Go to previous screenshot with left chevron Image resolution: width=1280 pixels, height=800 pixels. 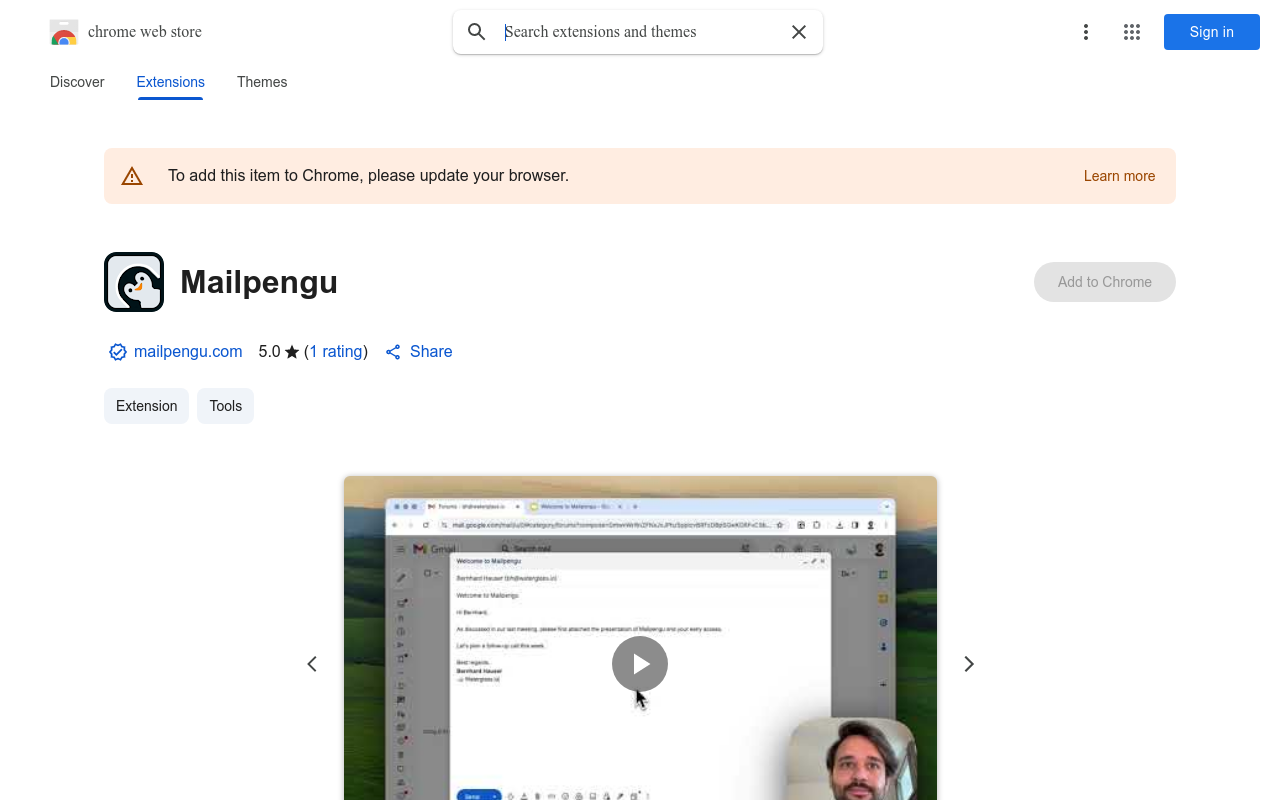(312, 664)
